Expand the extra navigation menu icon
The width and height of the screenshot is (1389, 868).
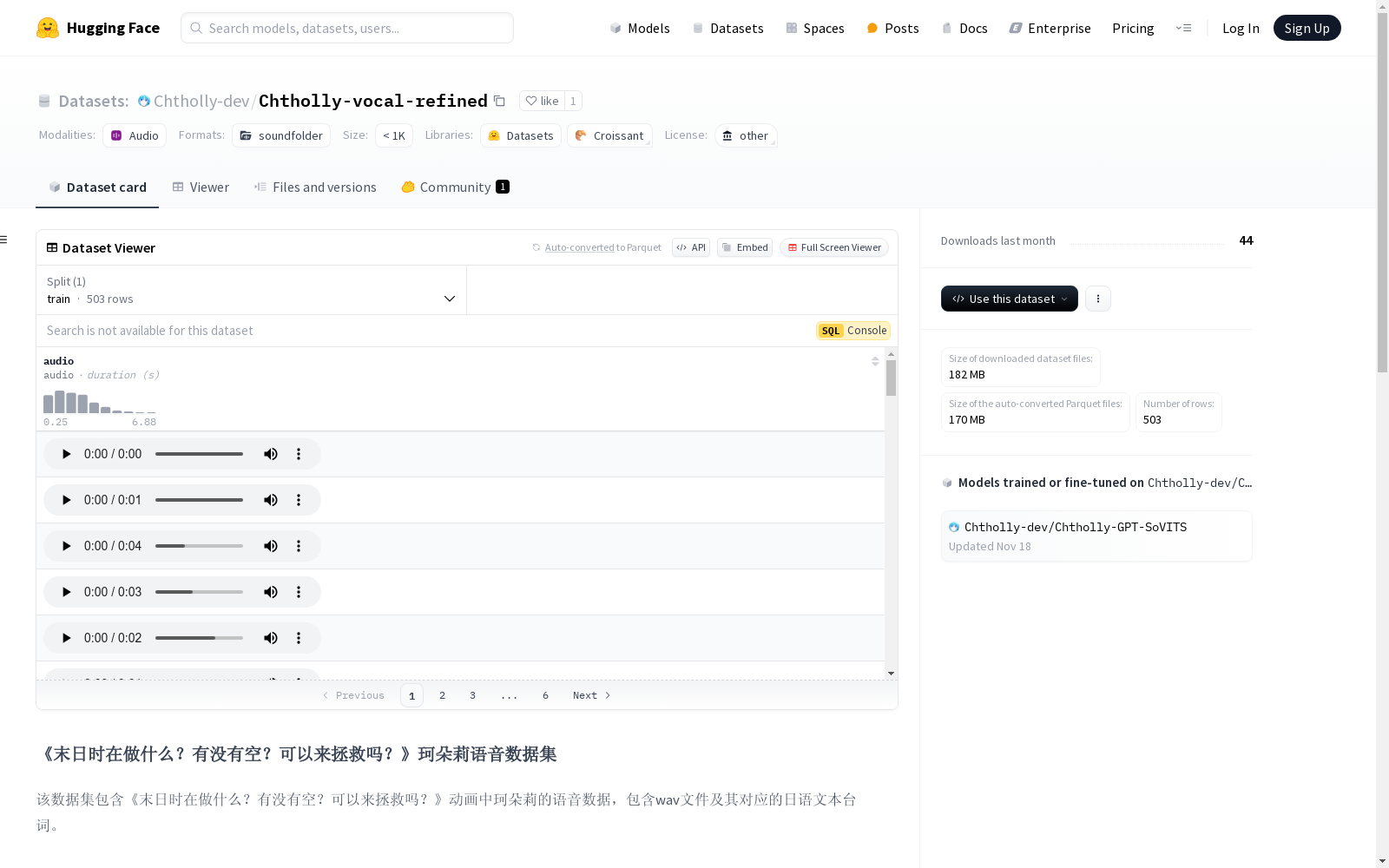click(x=1183, y=28)
